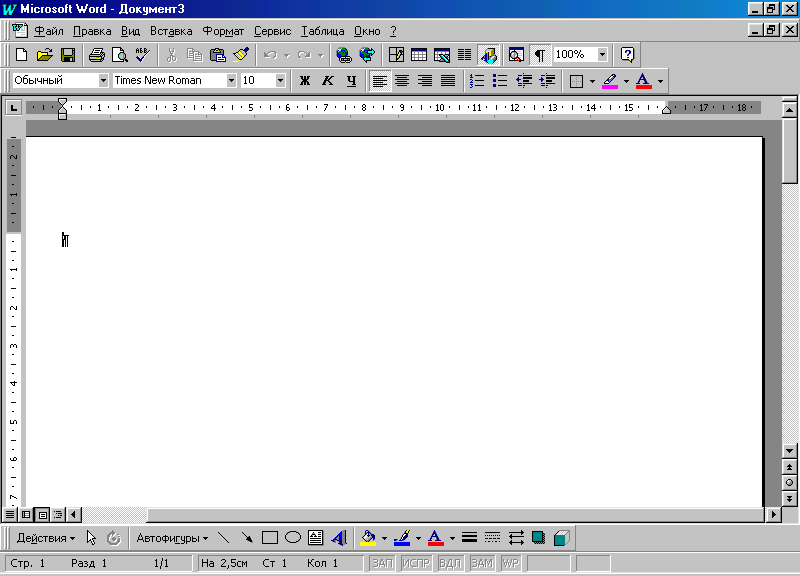This screenshot has height=576, width=800.
Task: Set columns layout icon
Action: pos(464,55)
